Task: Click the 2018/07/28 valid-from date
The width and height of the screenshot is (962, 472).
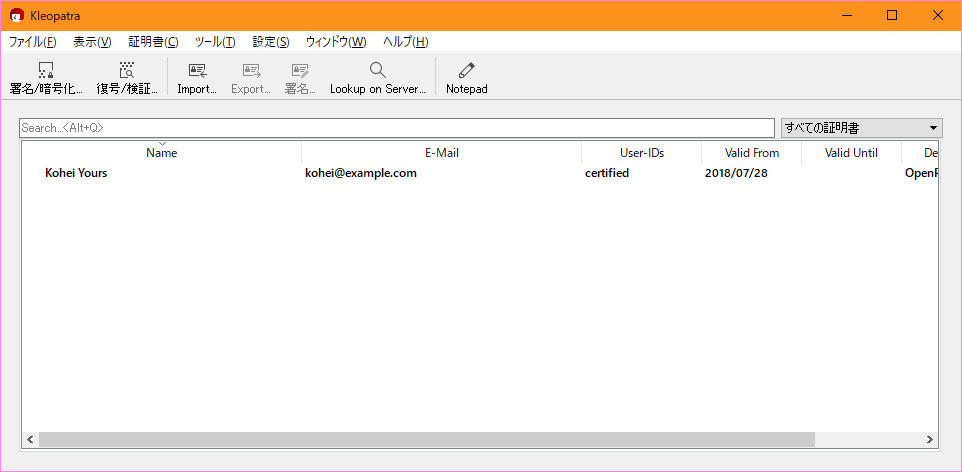Action: [x=736, y=173]
